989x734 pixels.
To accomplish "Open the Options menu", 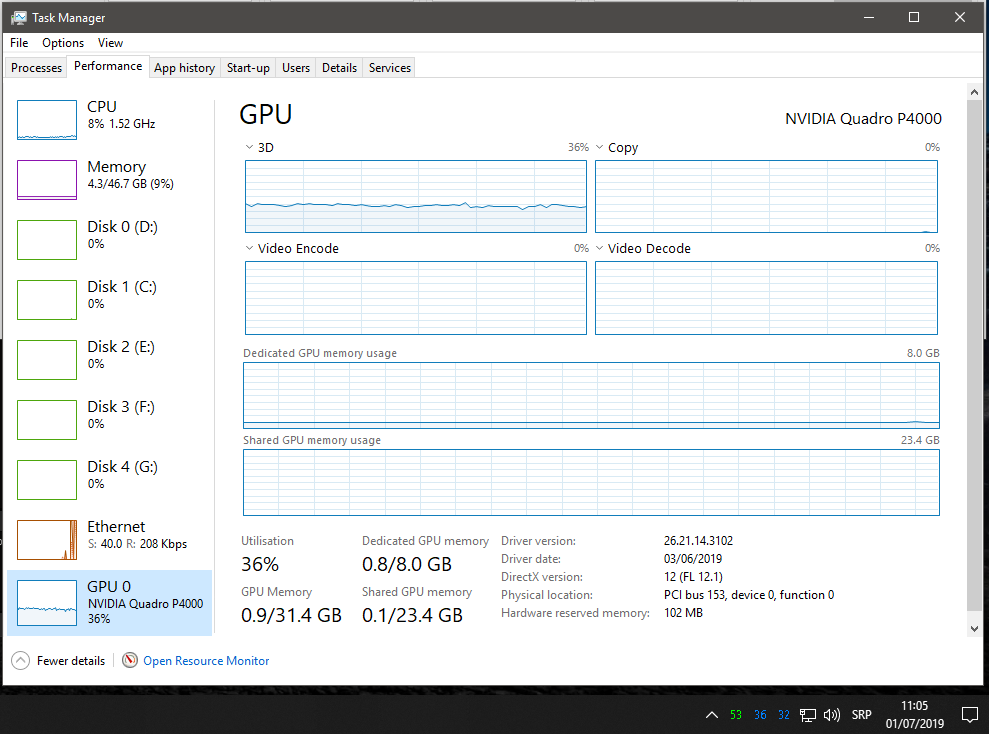I will 63,43.
